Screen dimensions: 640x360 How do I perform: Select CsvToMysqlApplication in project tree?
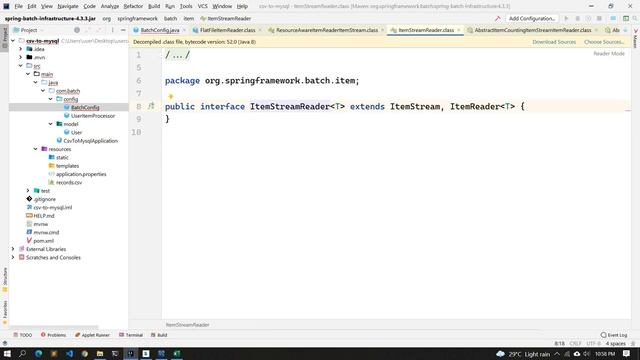click(91, 141)
